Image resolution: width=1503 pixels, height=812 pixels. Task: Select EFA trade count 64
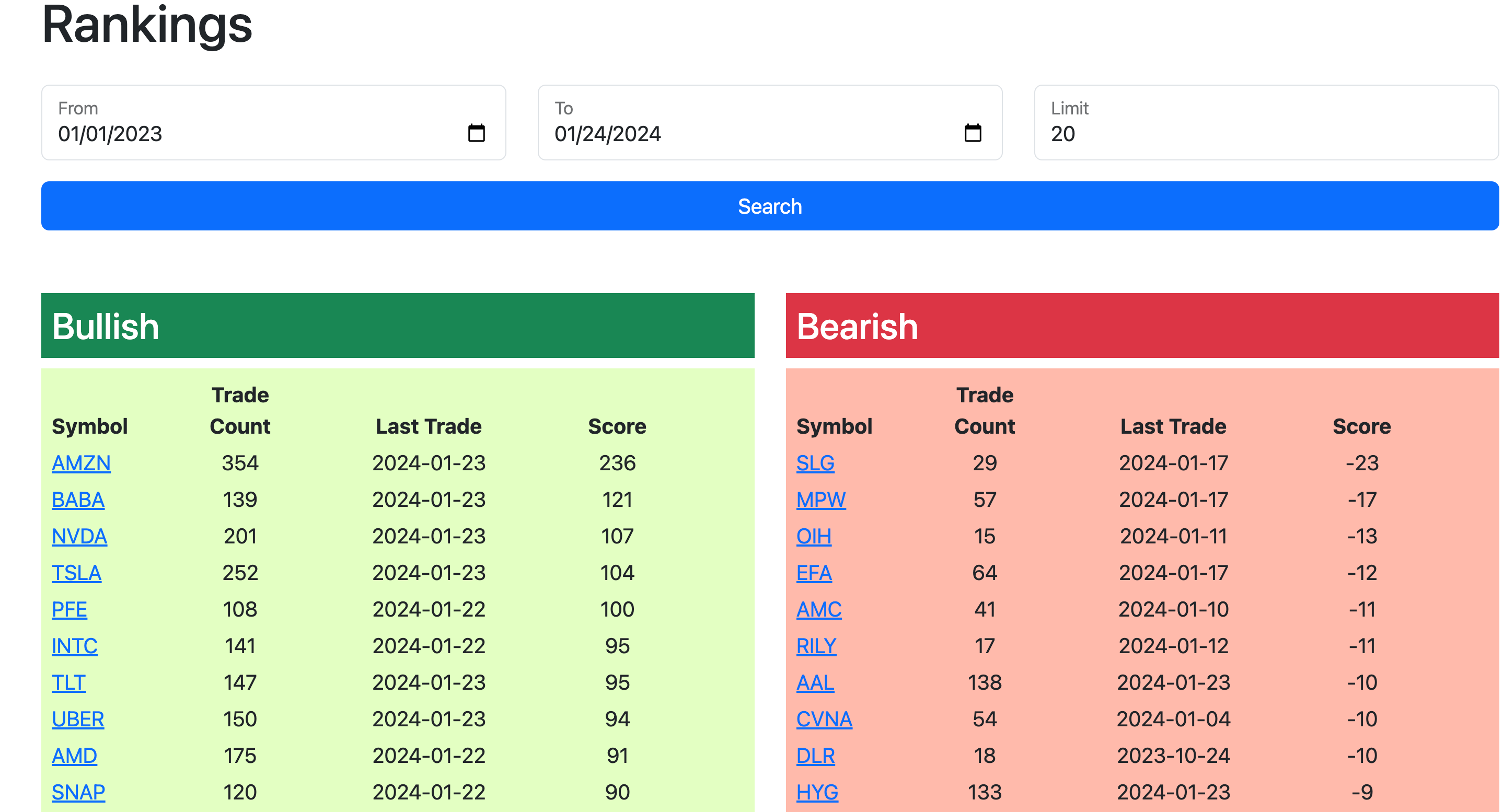pos(985,573)
